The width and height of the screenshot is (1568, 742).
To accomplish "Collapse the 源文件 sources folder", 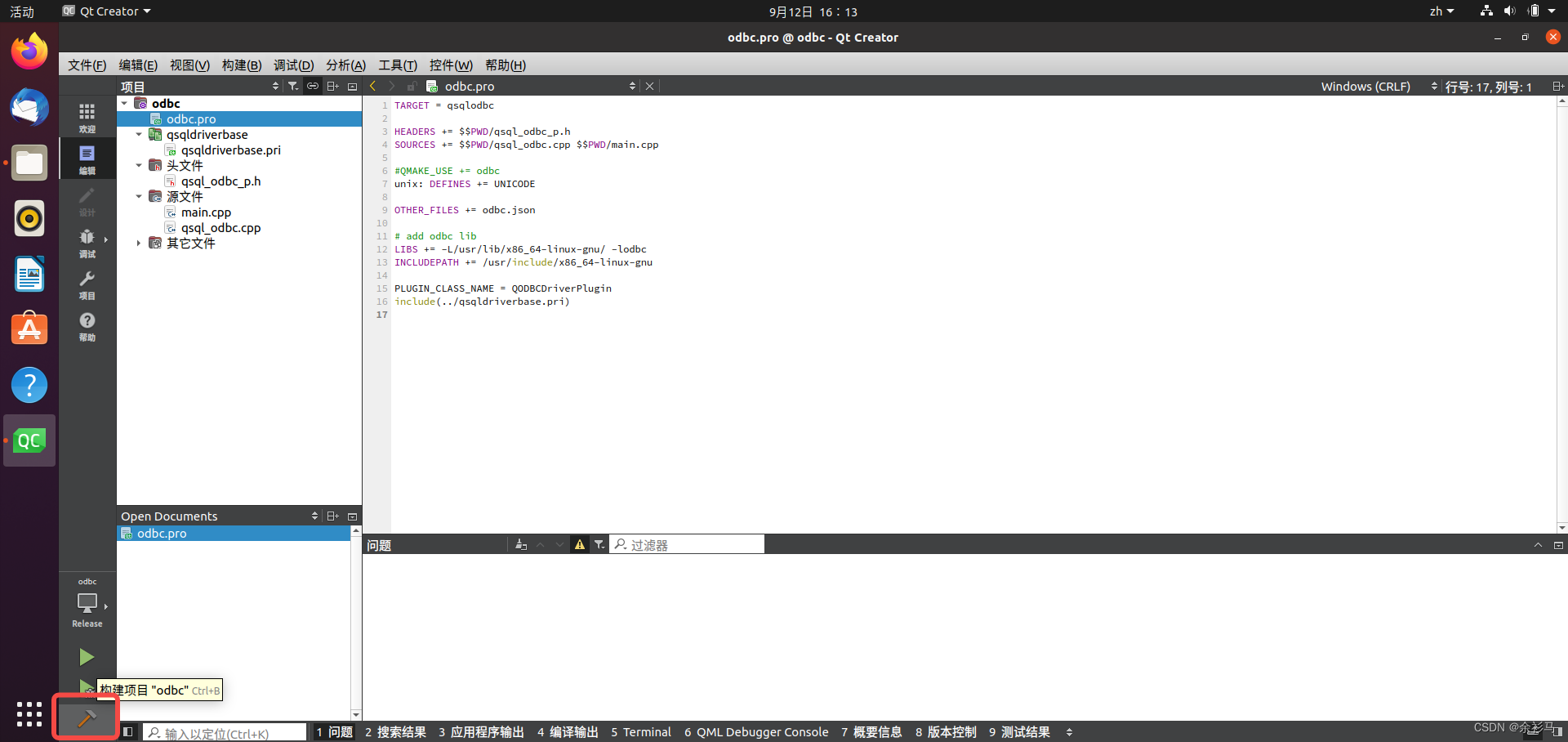I will pos(139,196).
